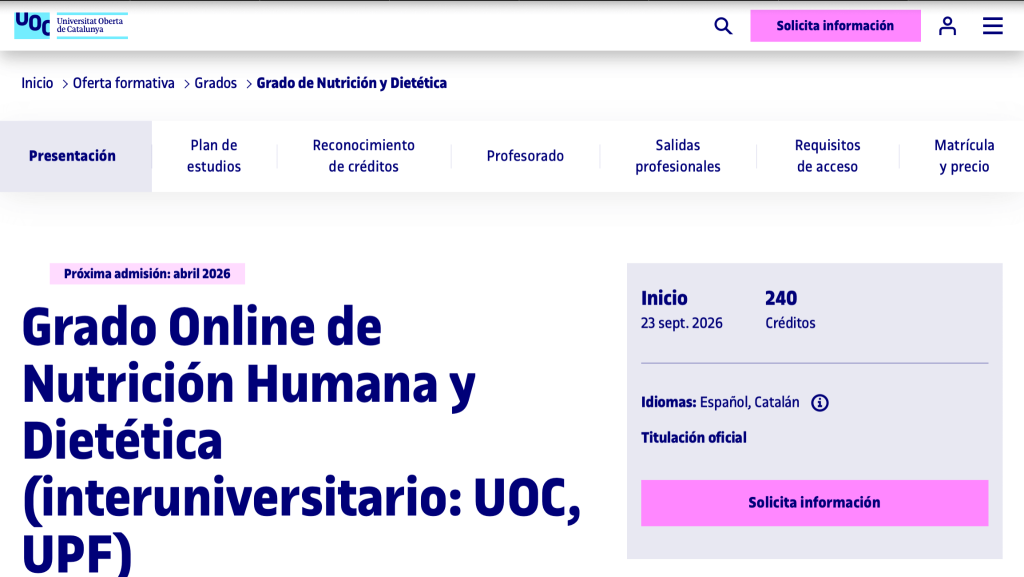1024x577 pixels.
Task: Select the Presentación tab
Action: click(76, 156)
